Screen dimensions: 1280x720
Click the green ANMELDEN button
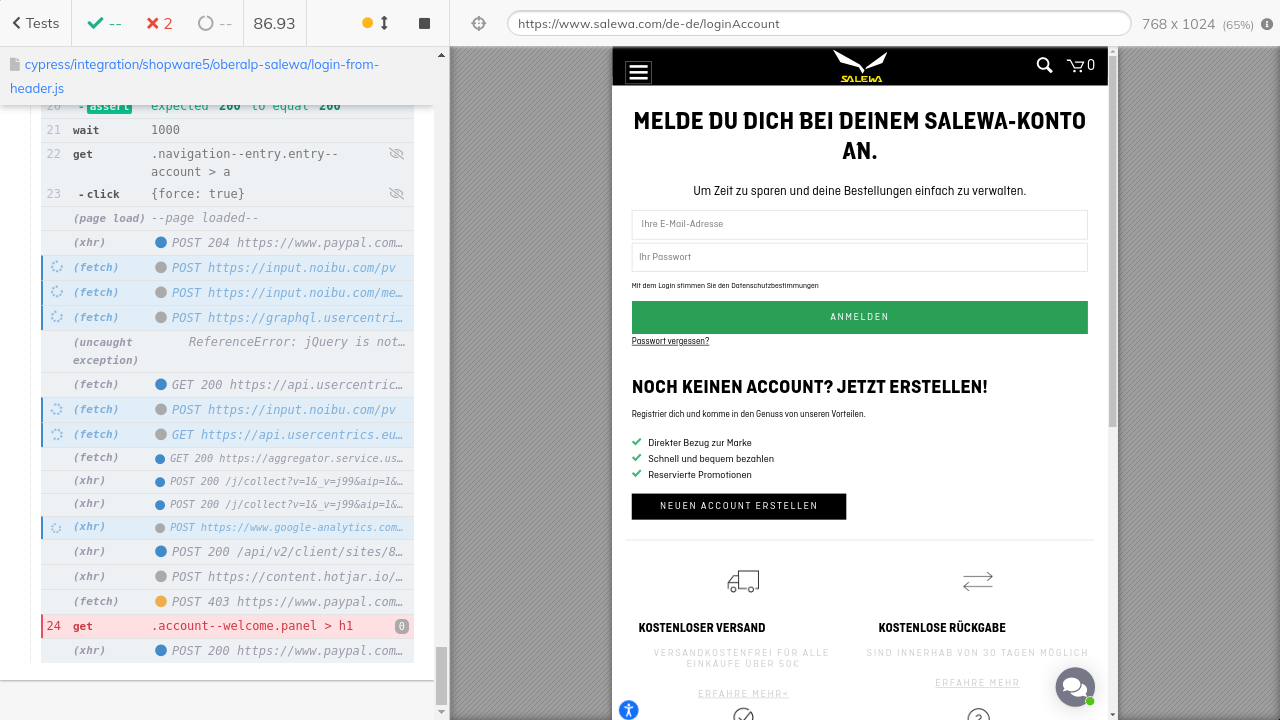[x=859, y=317]
